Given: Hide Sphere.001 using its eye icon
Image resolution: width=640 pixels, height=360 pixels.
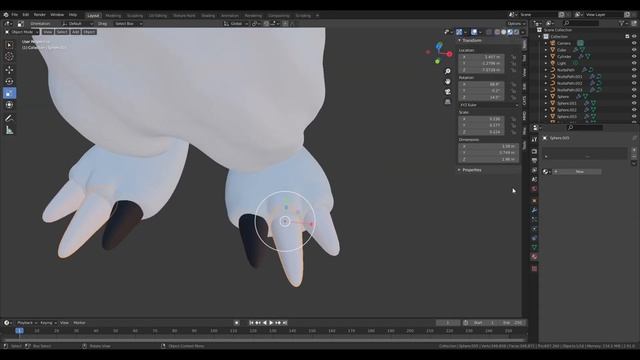Looking at the screenshot, I should tap(634, 103).
